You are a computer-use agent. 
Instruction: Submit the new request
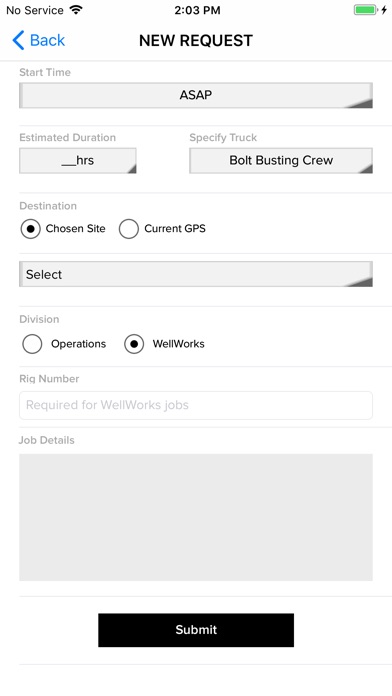[196, 630]
